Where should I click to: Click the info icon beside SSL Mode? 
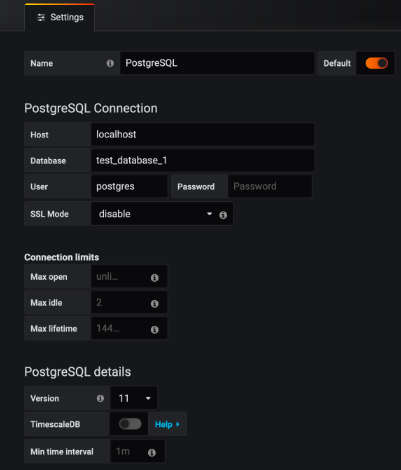coord(223,215)
